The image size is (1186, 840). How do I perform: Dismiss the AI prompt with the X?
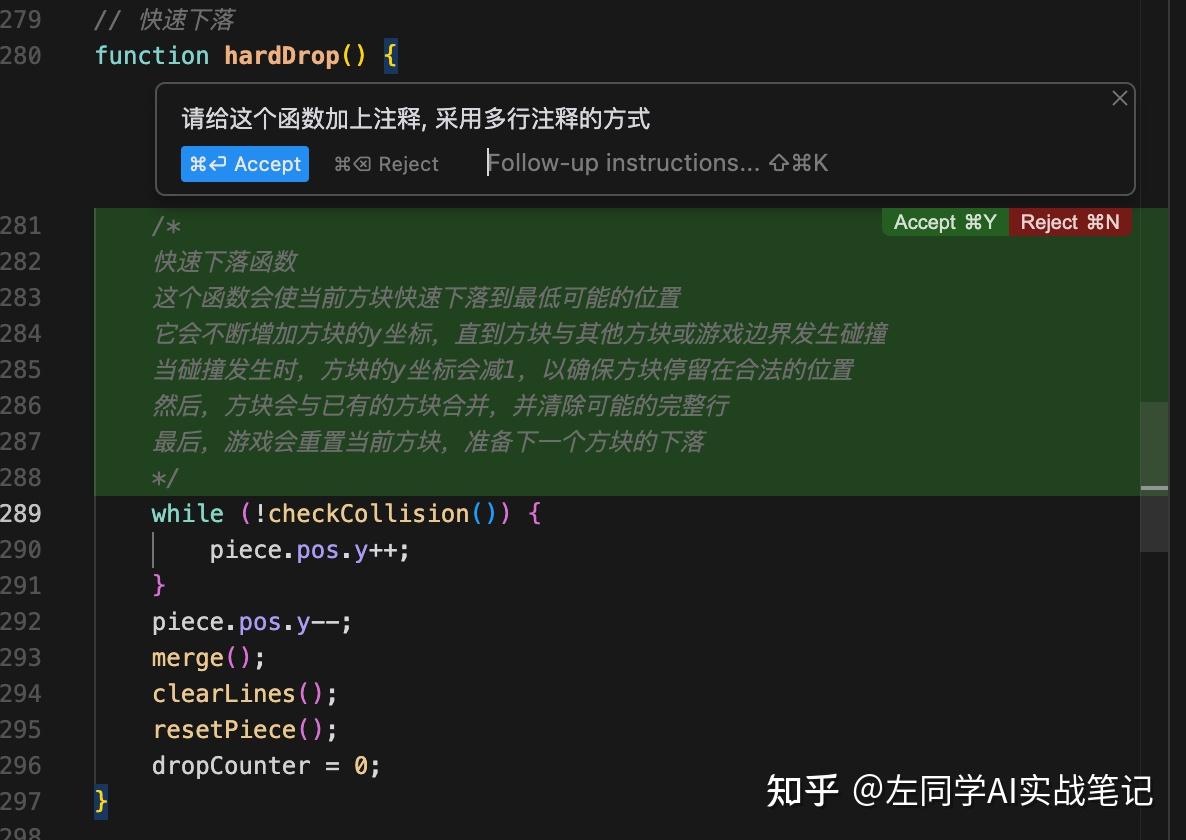tap(1119, 97)
